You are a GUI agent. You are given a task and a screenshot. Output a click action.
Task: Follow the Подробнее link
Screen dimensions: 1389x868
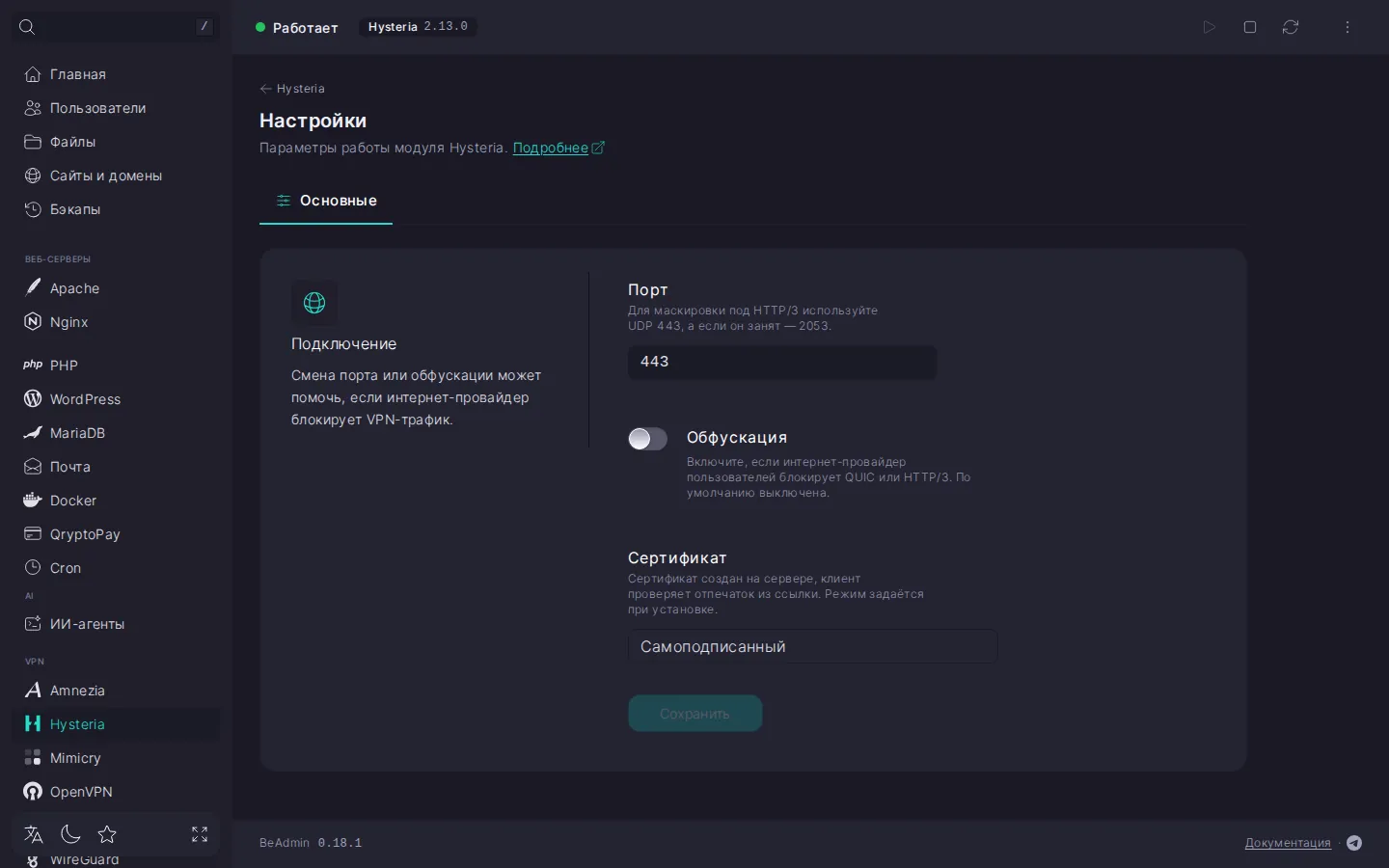pyautogui.click(x=558, y=148)
